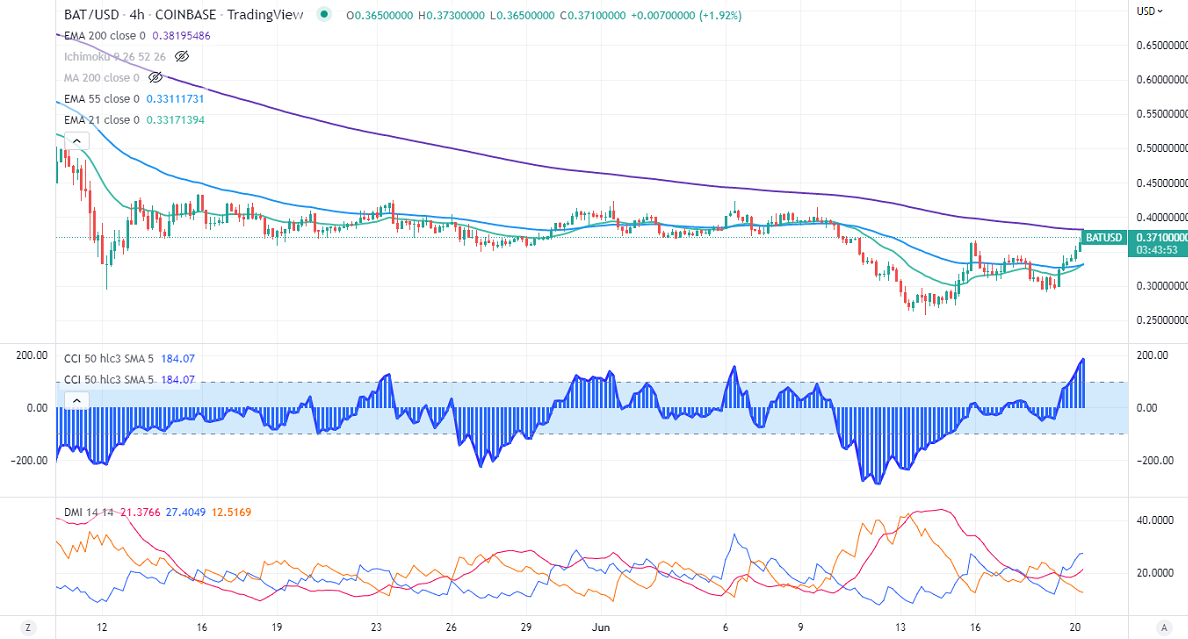Select the EMA 200 close indicator label
The height and width of the screenshot is (639, 1188).
tap(105, 36)
